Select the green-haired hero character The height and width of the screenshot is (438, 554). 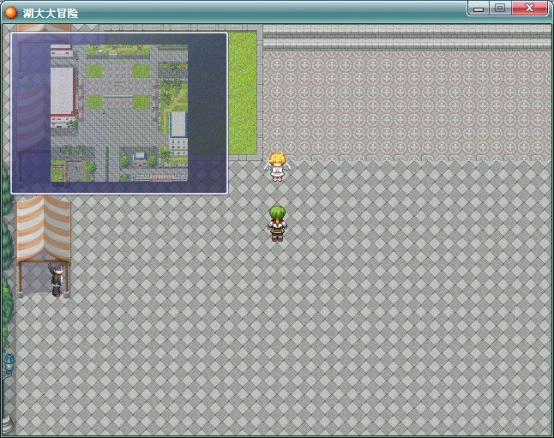(x=277, y=224)
